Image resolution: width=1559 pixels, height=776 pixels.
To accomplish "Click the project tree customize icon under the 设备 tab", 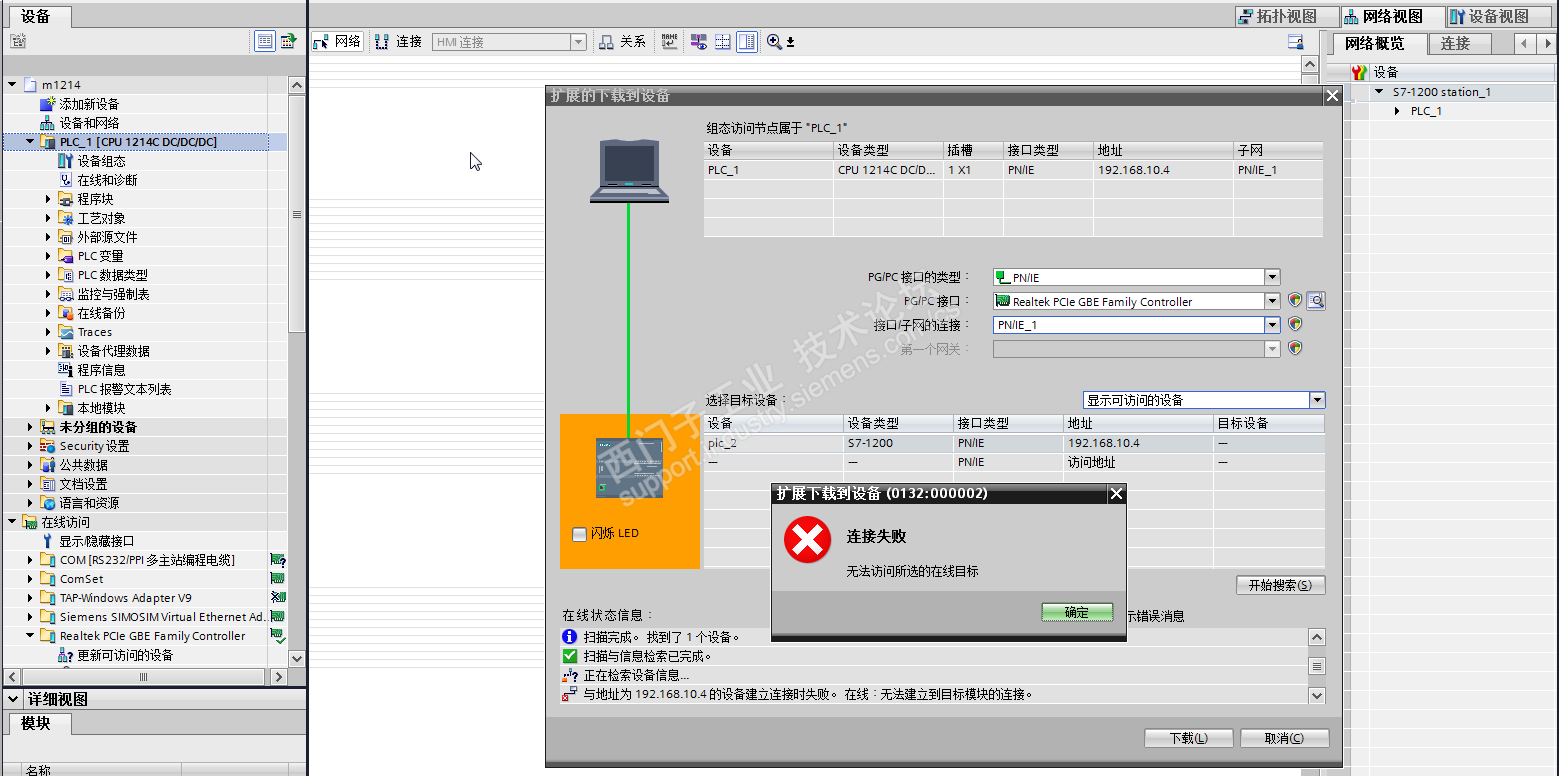I will [x=18, y=41].
